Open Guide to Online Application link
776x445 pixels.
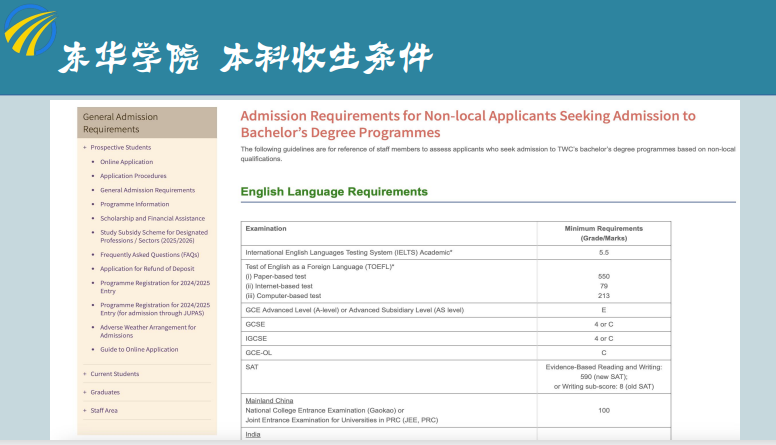[139, 349]
